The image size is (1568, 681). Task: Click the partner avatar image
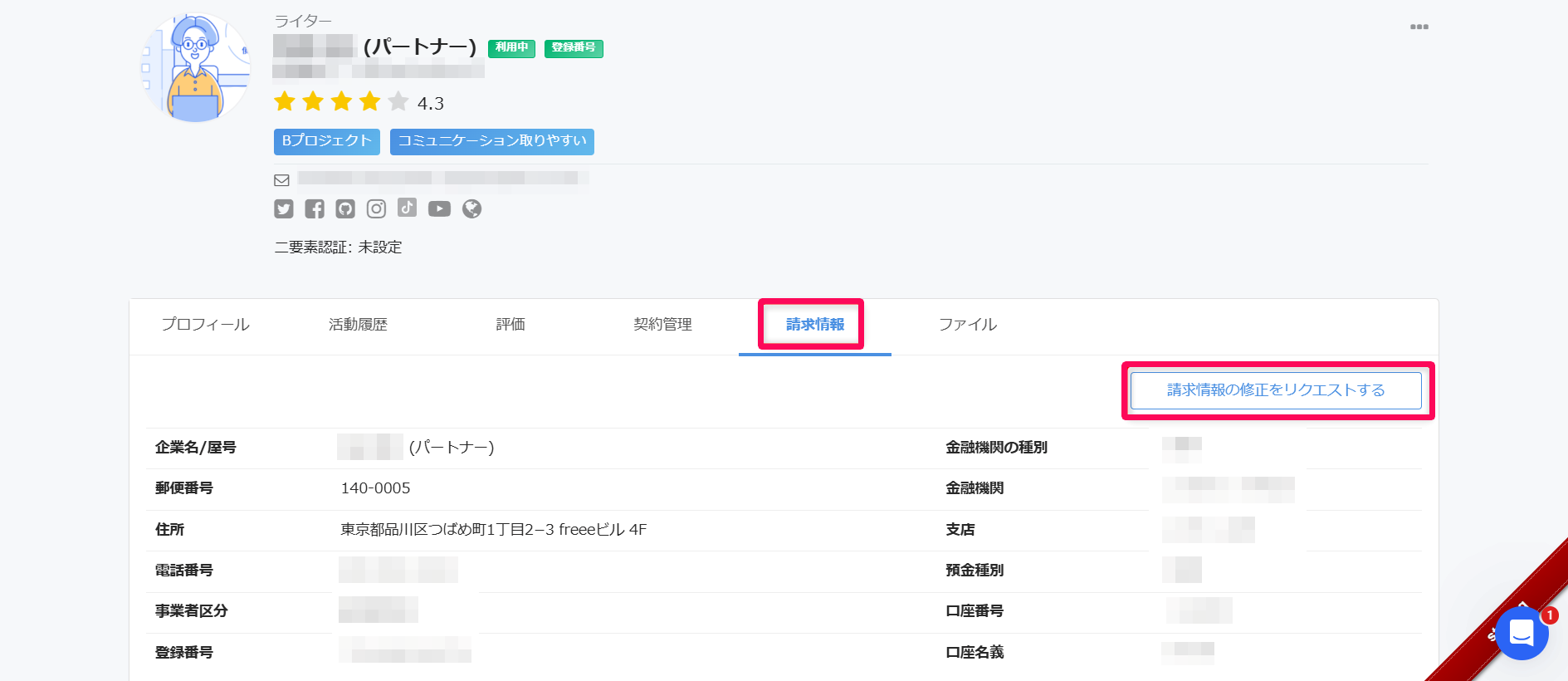click(195, 68)
